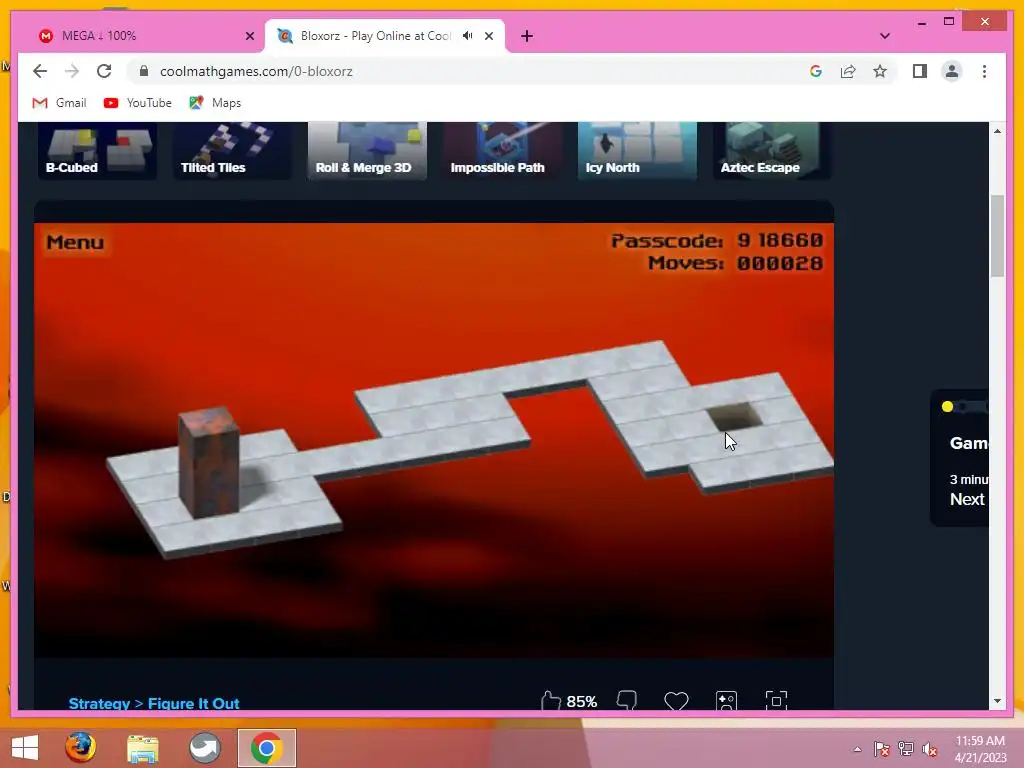
Task: Open the Strategy category link
Action: coord(99,703)
